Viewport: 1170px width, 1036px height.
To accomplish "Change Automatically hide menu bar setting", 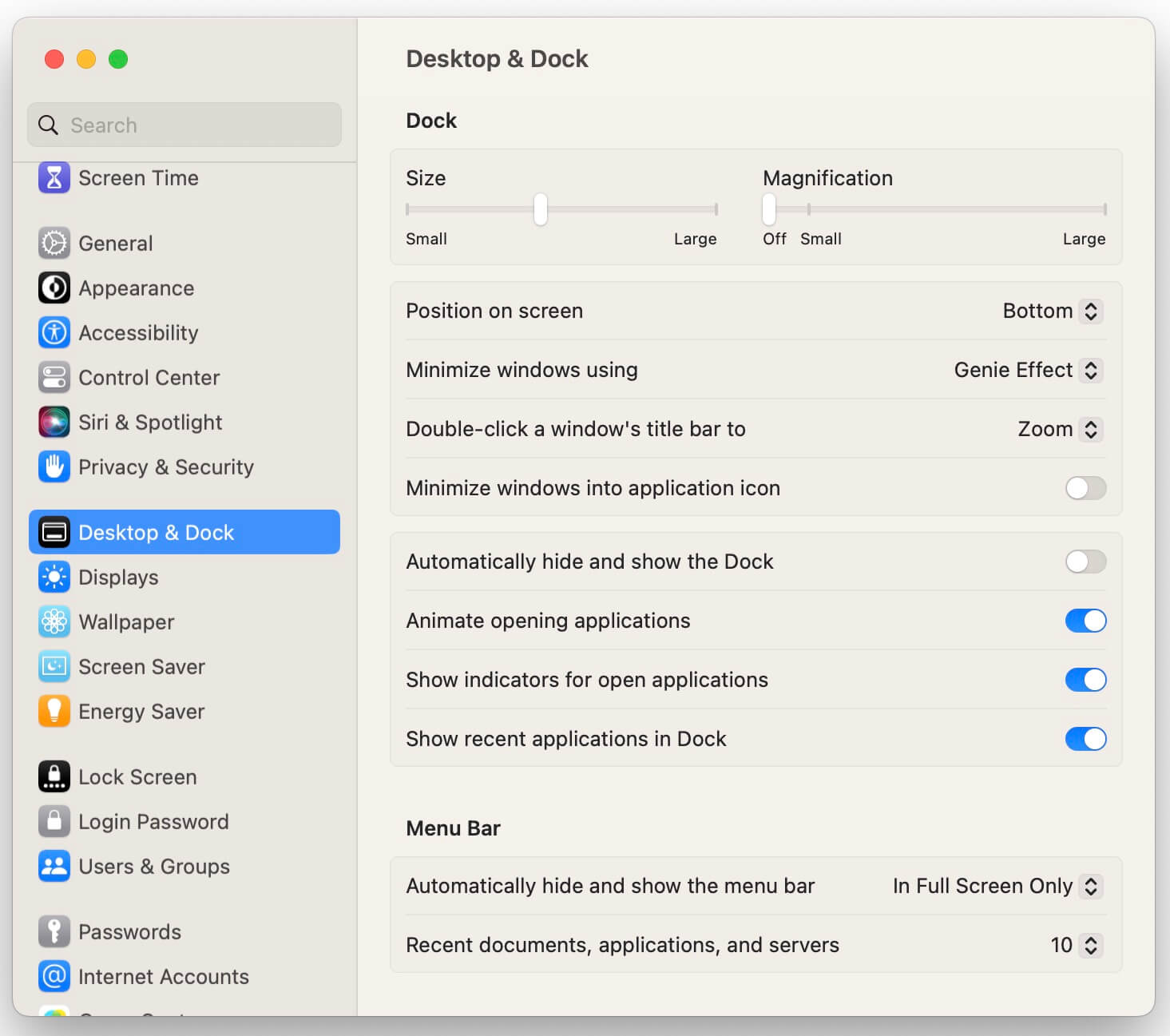I will pos(997,886).
